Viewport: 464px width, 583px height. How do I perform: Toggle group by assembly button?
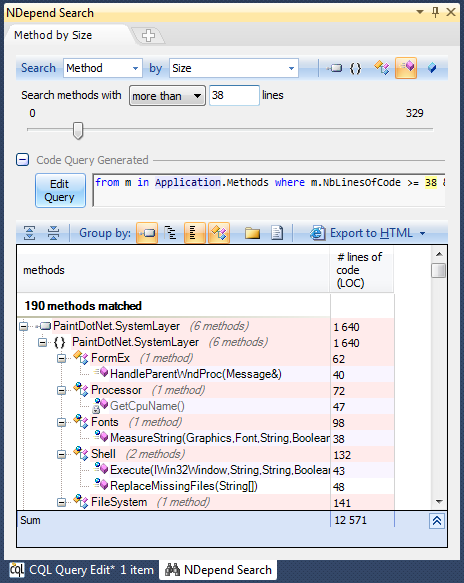pos(147,233)
